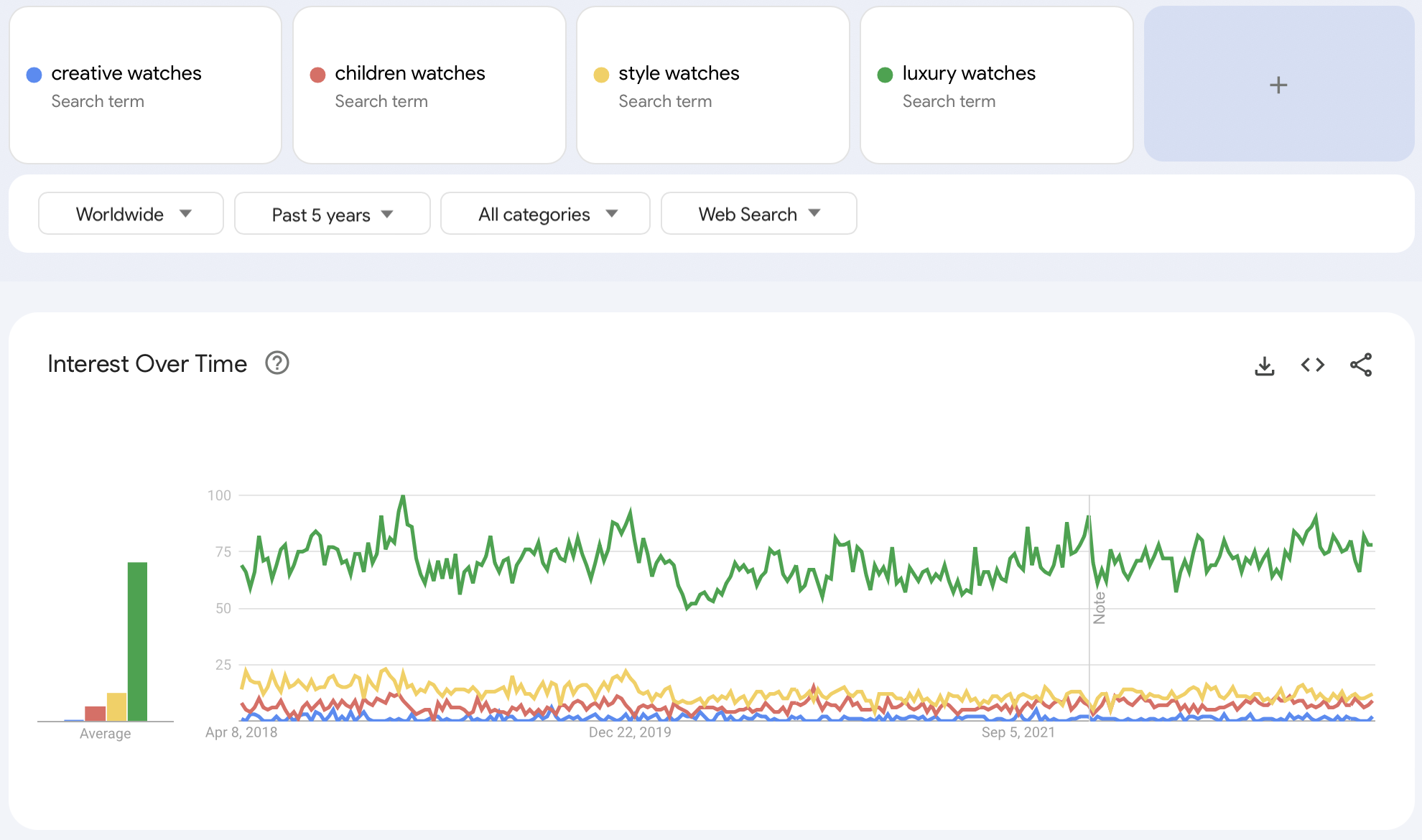Expand the Past 5 years dropdown
Image resolution: width=1422 pixels, height=840 pixels.
pos(332,213)
